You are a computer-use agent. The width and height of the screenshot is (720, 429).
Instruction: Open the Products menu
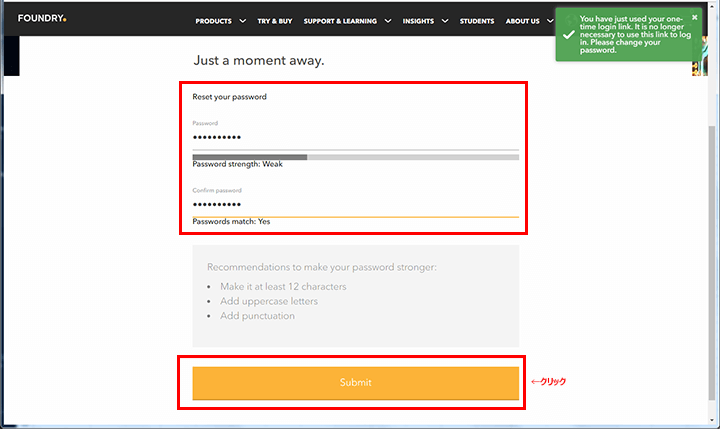pyautogui.click(x=214, y=21)
